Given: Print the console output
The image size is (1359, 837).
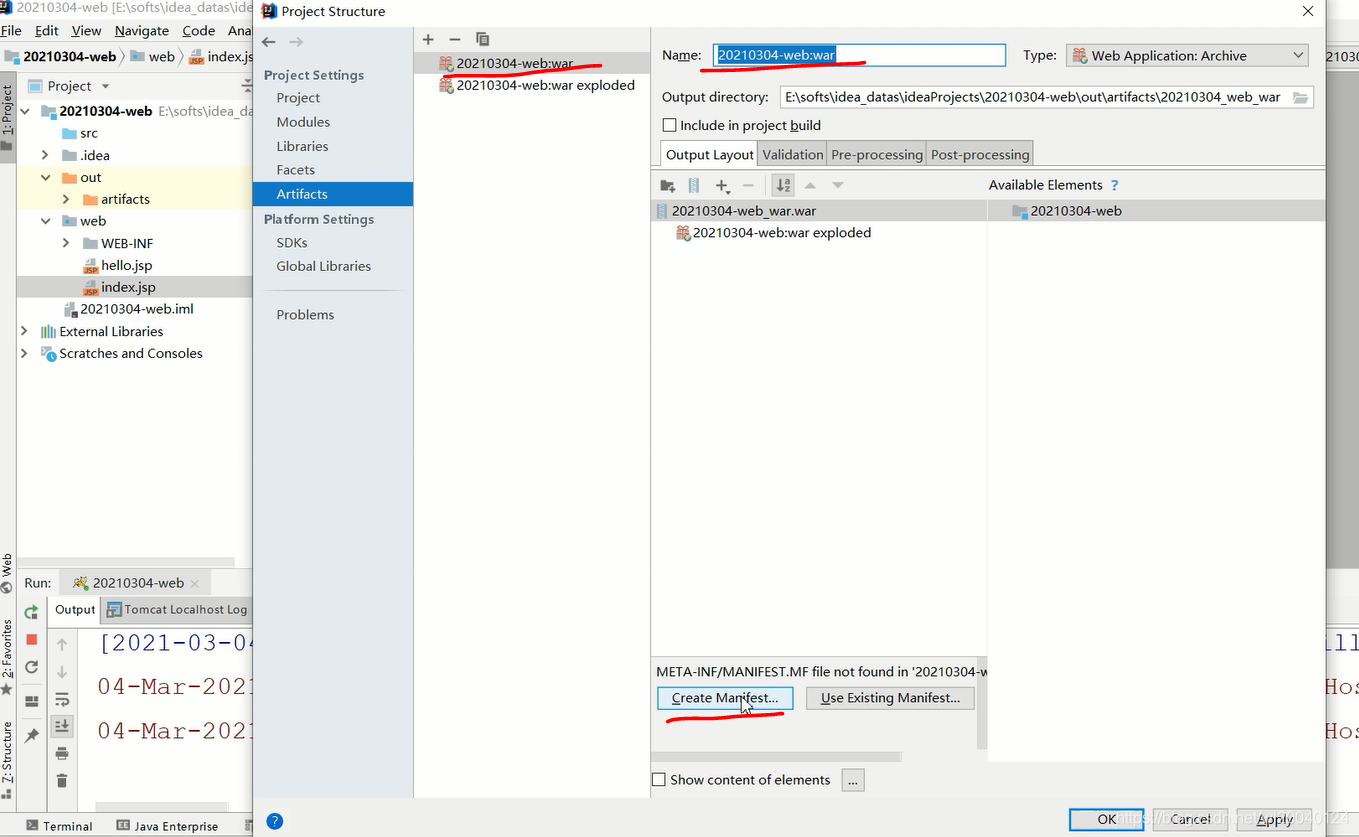Looking at the screenshot, I should (x=62, y=753).
